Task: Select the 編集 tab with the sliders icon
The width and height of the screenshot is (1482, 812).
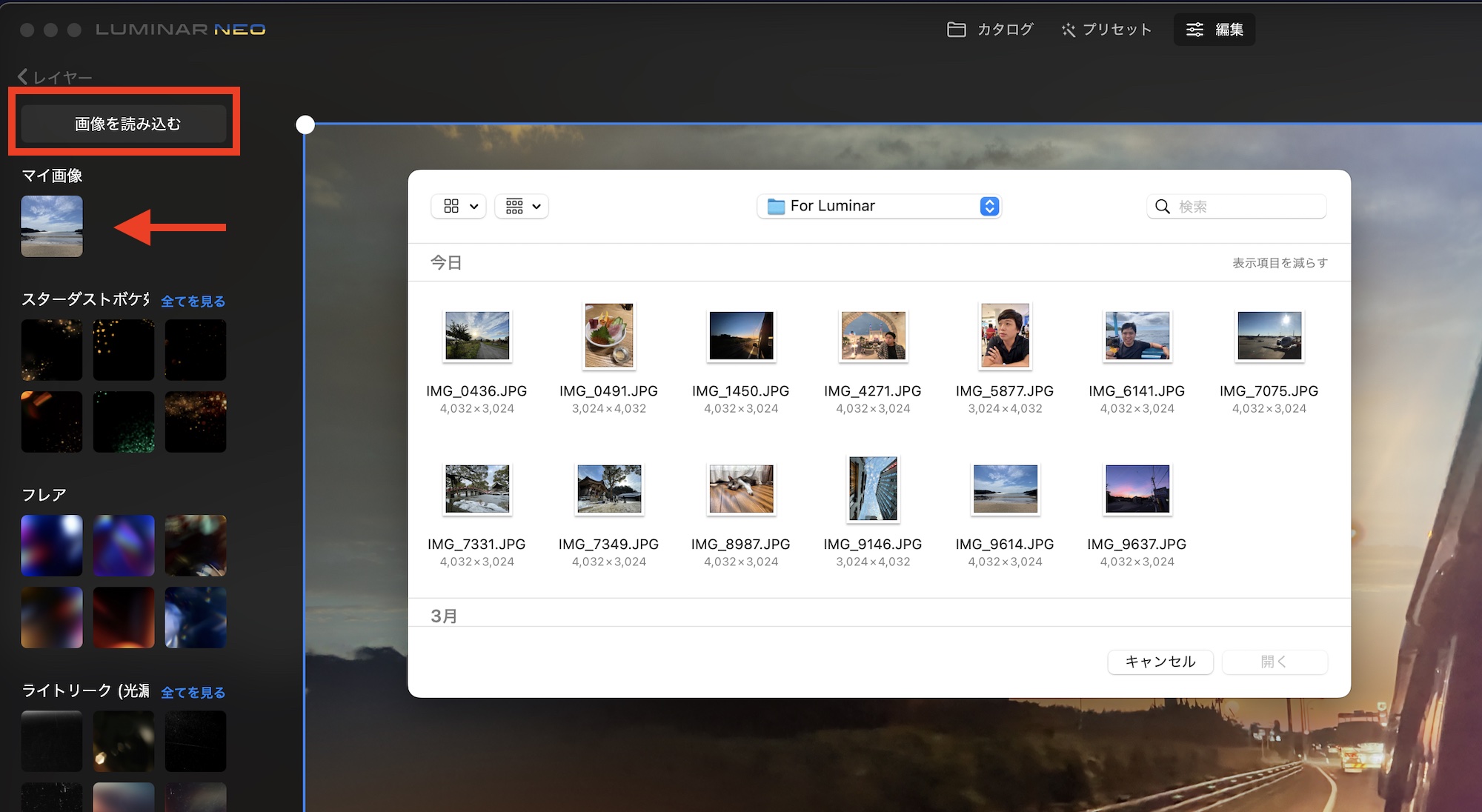Action: [x=1214, y=30]
